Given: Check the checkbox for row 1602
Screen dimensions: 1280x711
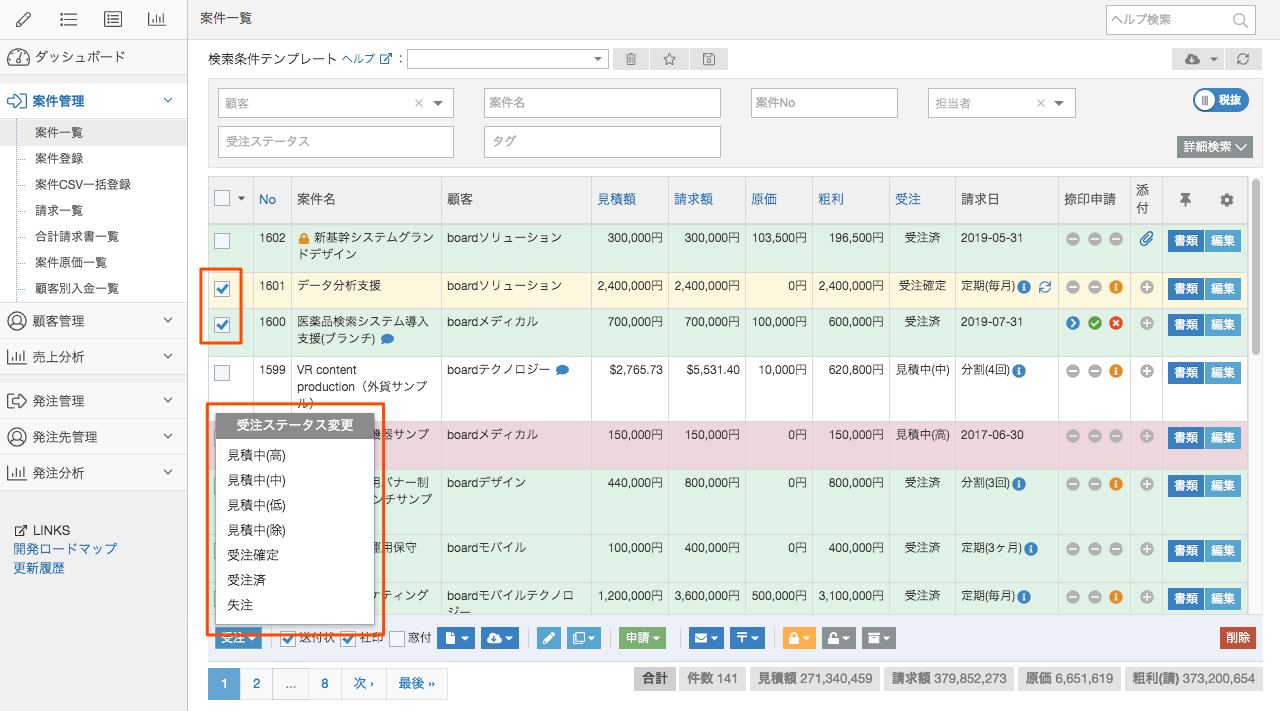Looking at the screenshot, I should pos(222,241).
